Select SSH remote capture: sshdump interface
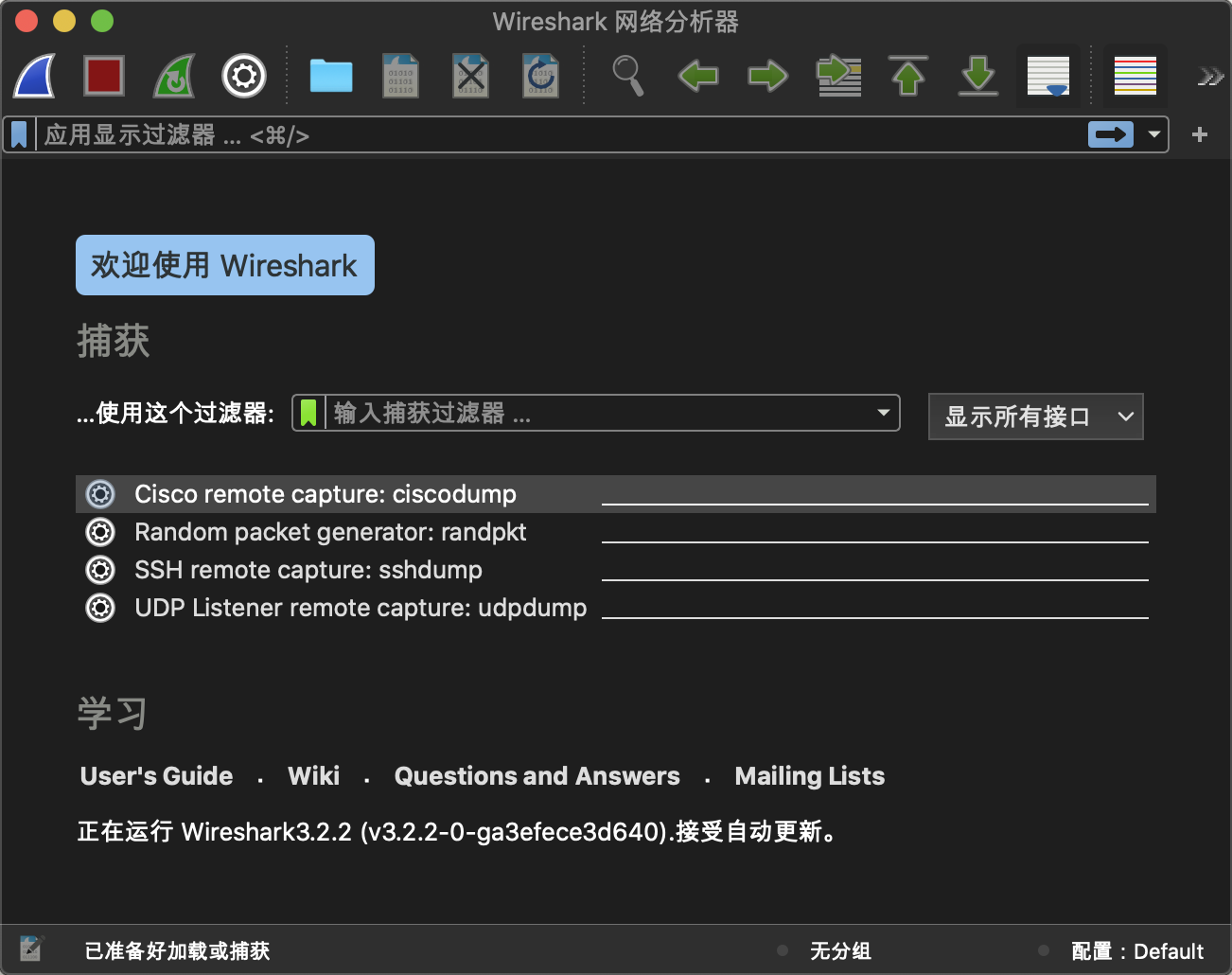1232x975 pixels. [616, 570]
